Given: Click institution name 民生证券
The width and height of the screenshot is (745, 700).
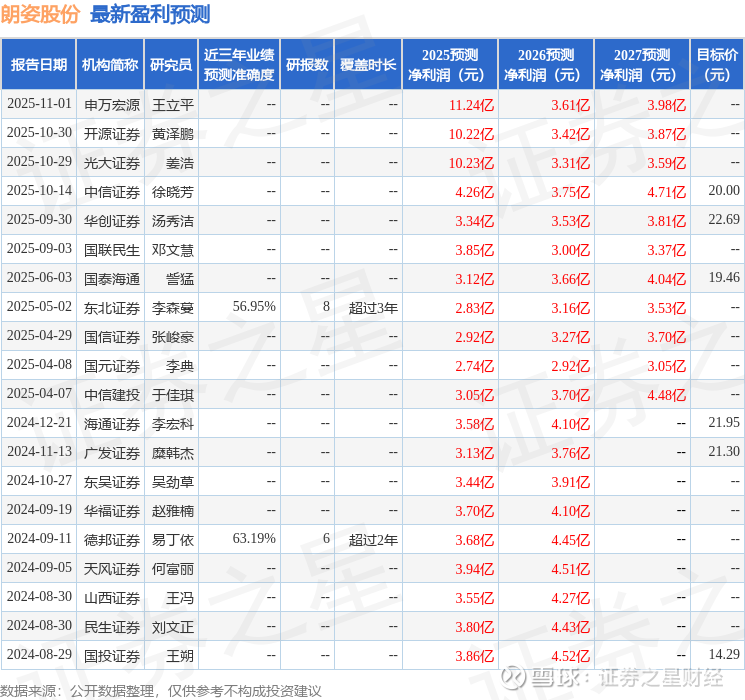Looking at the screenshot, I should coord(112,627).
